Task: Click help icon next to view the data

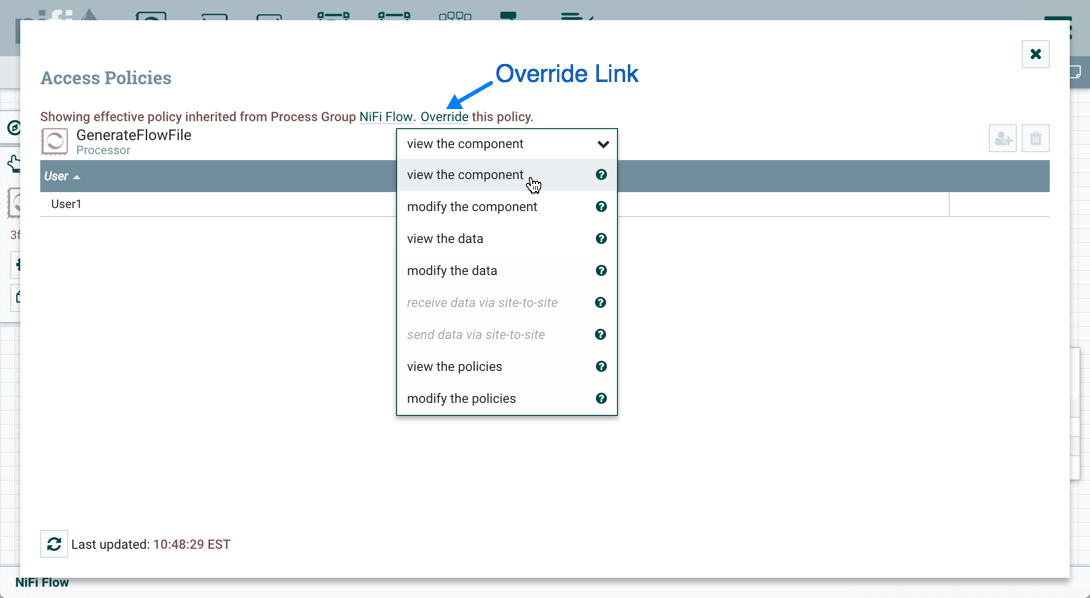Action: point(601,239)
